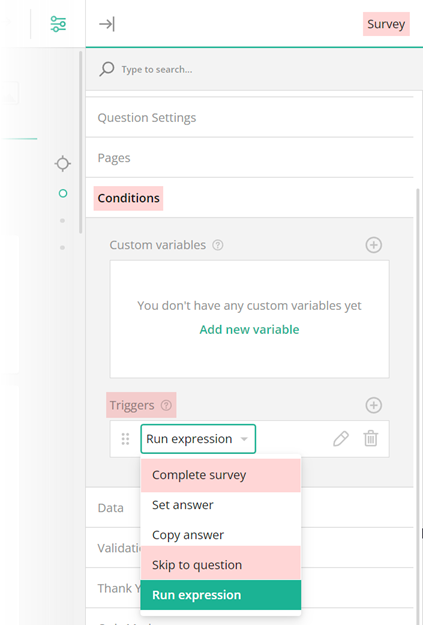The height and width of the screenshot is (625, 423).
Task: Add a trigger using plus icon
Action: click(374, 405)
